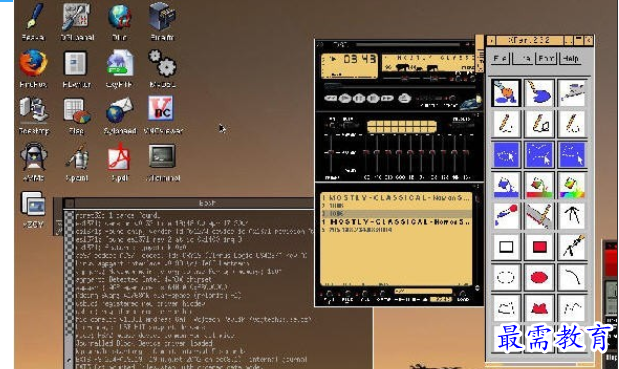Click the first band slider in XMMS equalizer
The image size is (619, 369).
(366, 153)
